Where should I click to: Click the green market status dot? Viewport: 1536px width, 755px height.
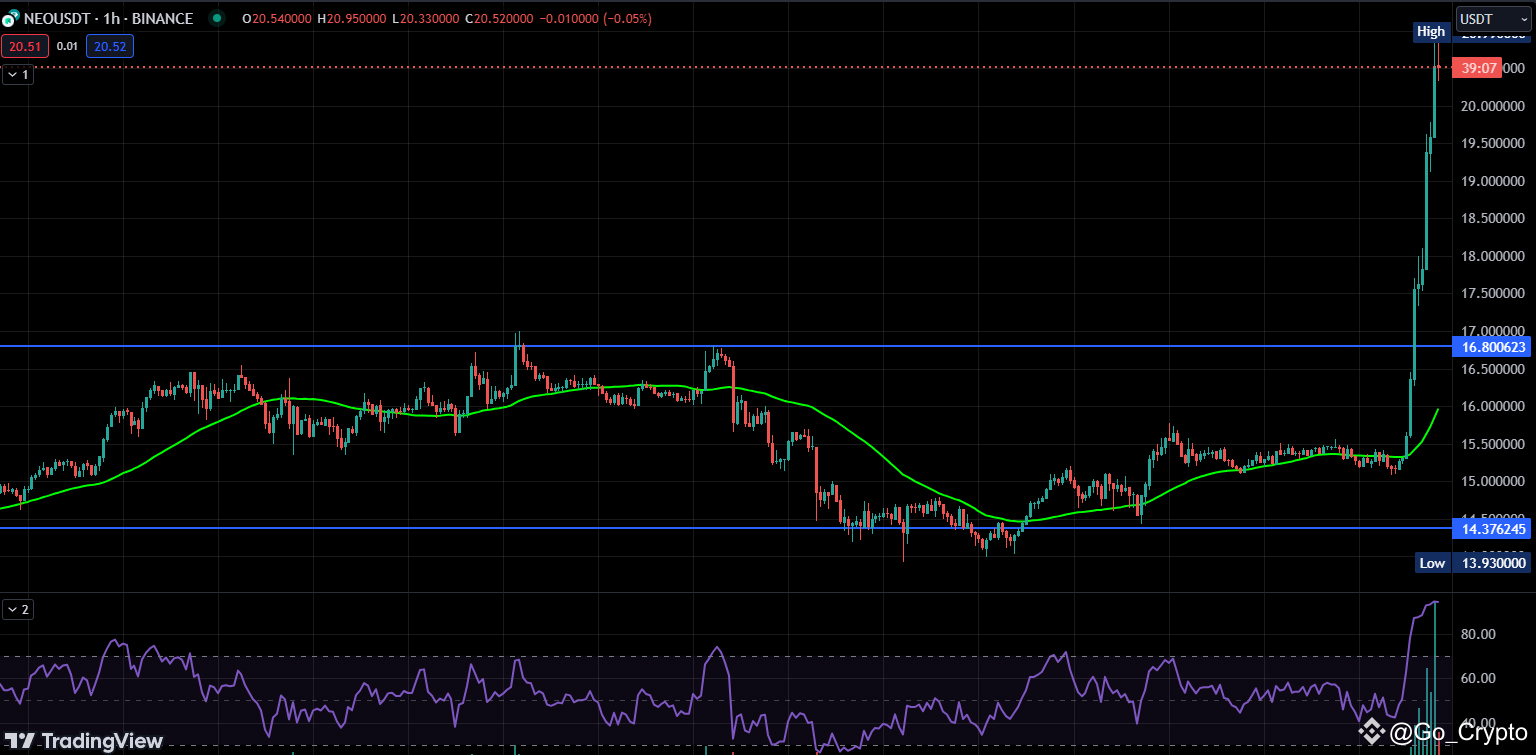pyautogui.click(x=216, y=18)
